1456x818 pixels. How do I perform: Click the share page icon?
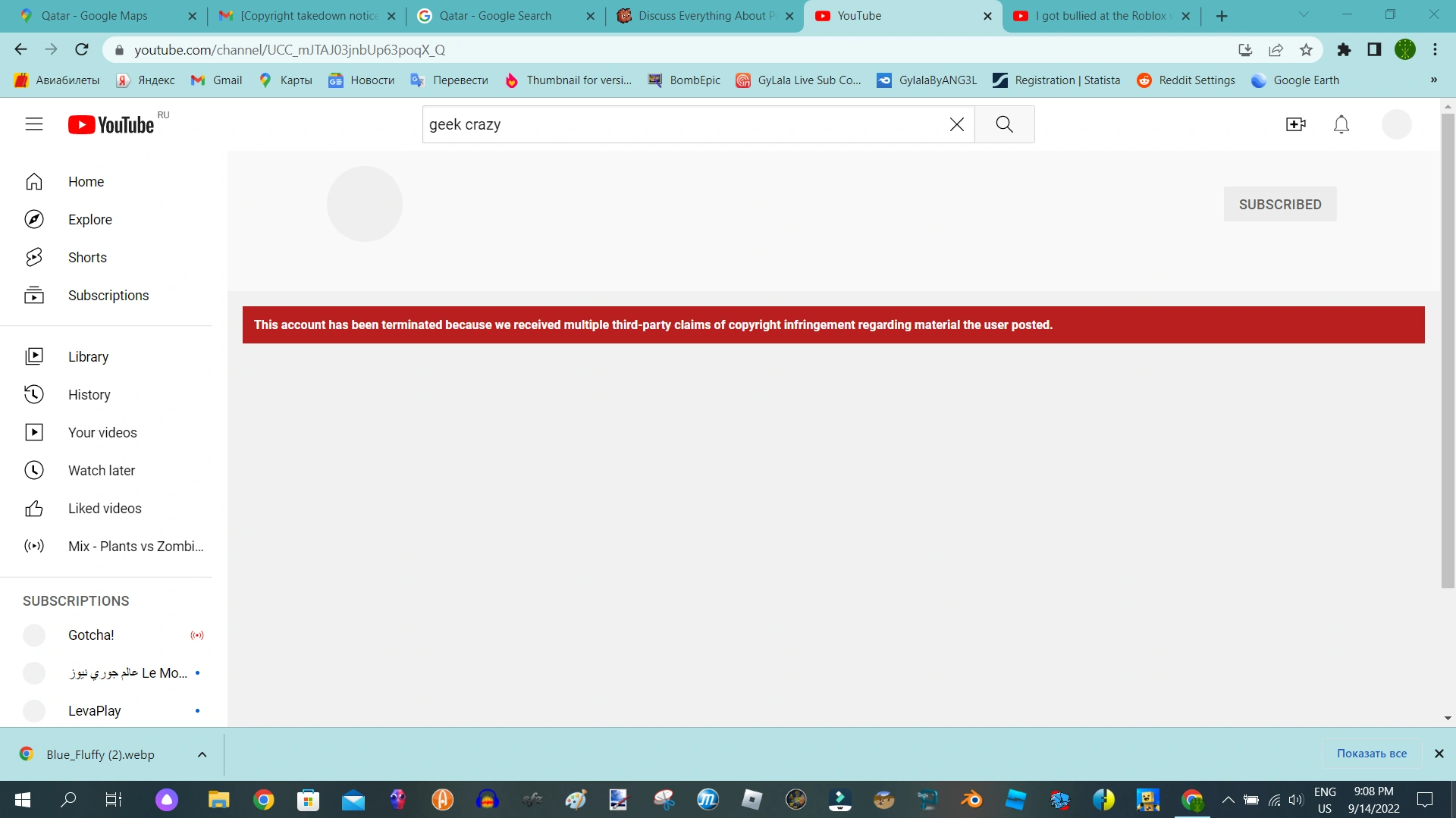tap(1276, 49)
